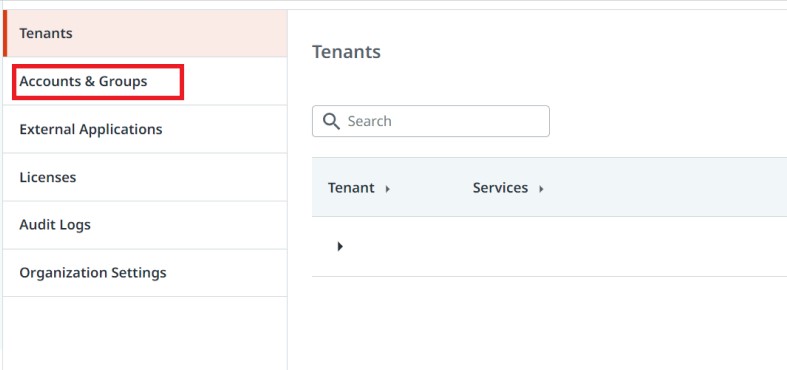Click the sort arrow next to Tenant
This screenshot has height=370, width=787.
coord(387,189)
